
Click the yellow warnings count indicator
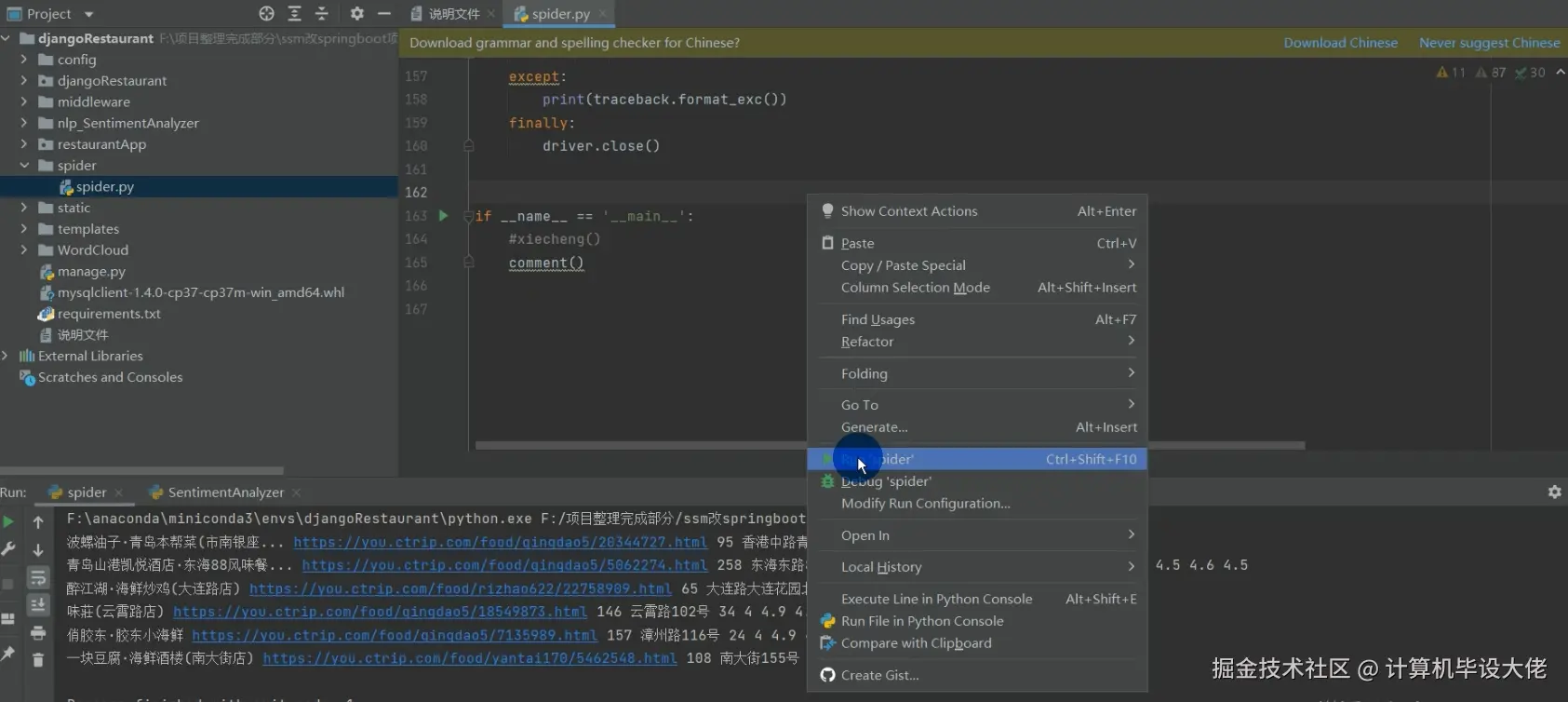point(1451,73)
